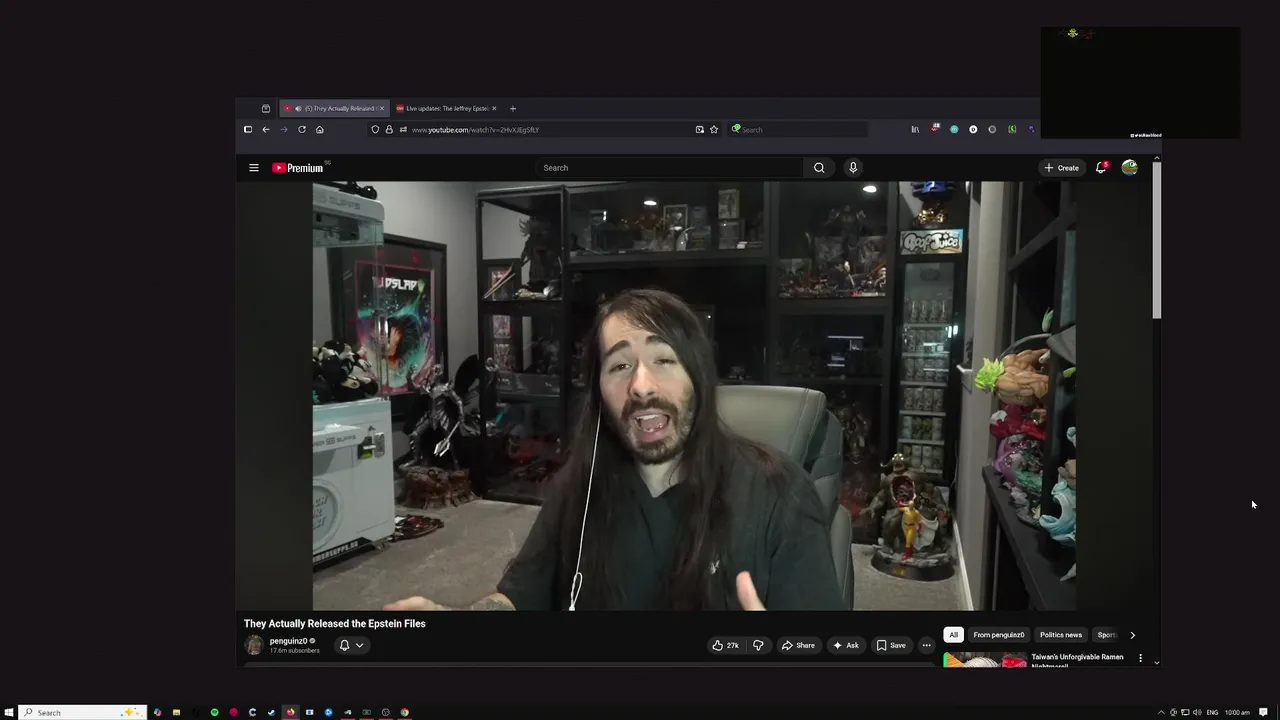Open red extension icon in browser toolbar

click(935, 129)
